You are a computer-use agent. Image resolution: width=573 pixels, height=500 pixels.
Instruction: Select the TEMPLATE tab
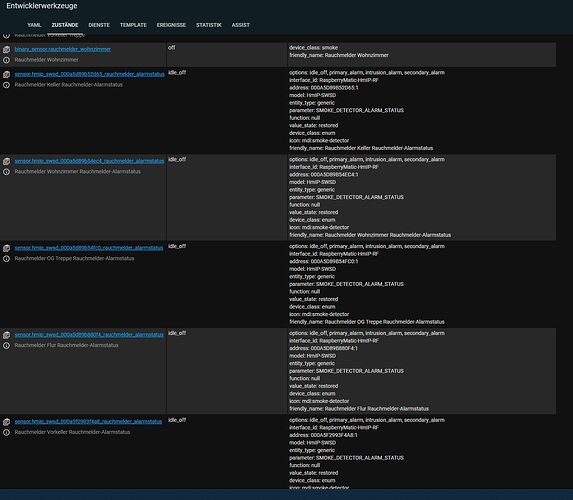tap(133, 25)
